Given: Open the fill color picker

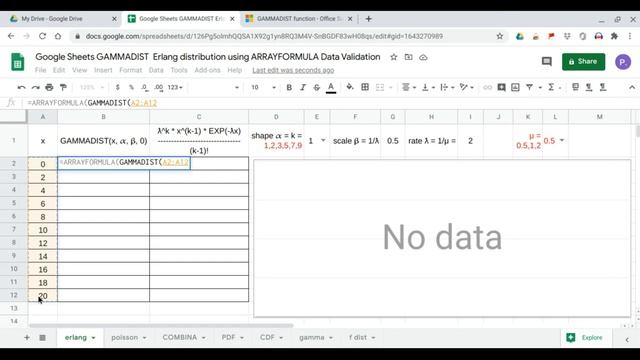Looking at the screenshot, I should point(350,87).
